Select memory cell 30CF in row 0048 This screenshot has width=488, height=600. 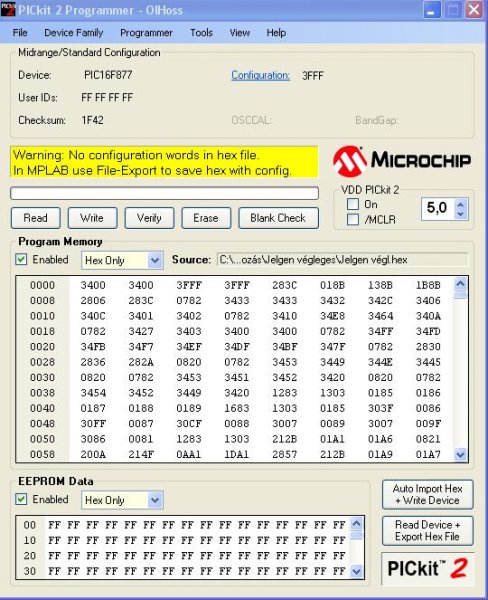[189, 424]
